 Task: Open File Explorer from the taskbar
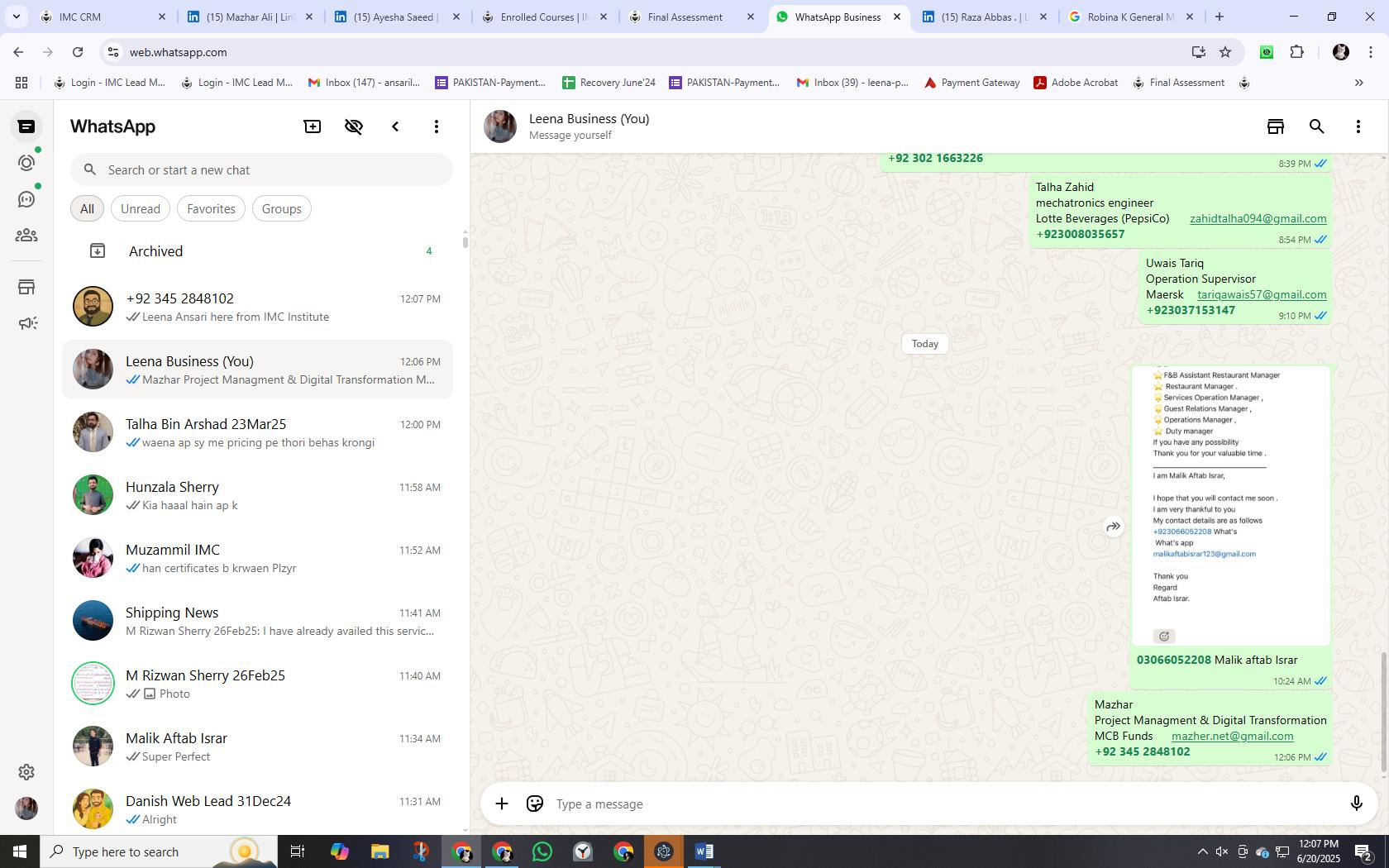pyautogui.click(x=379, y=851)
